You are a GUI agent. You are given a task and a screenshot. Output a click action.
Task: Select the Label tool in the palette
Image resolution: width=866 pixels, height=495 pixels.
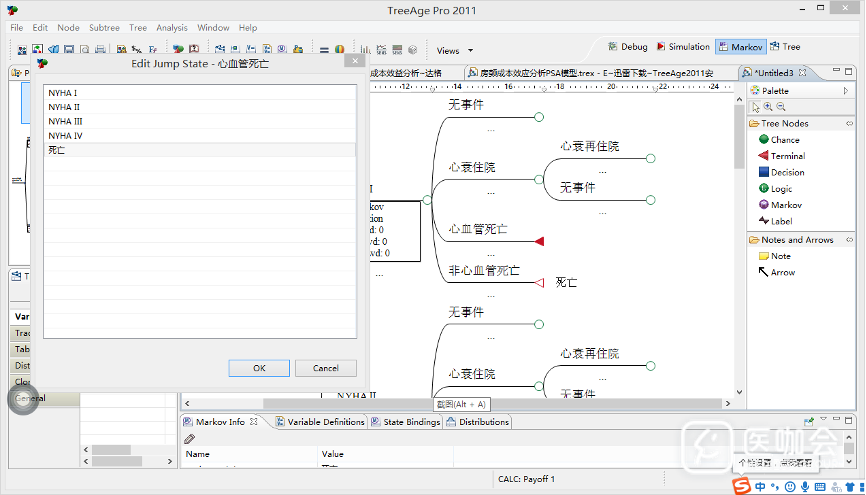[781, 221]
